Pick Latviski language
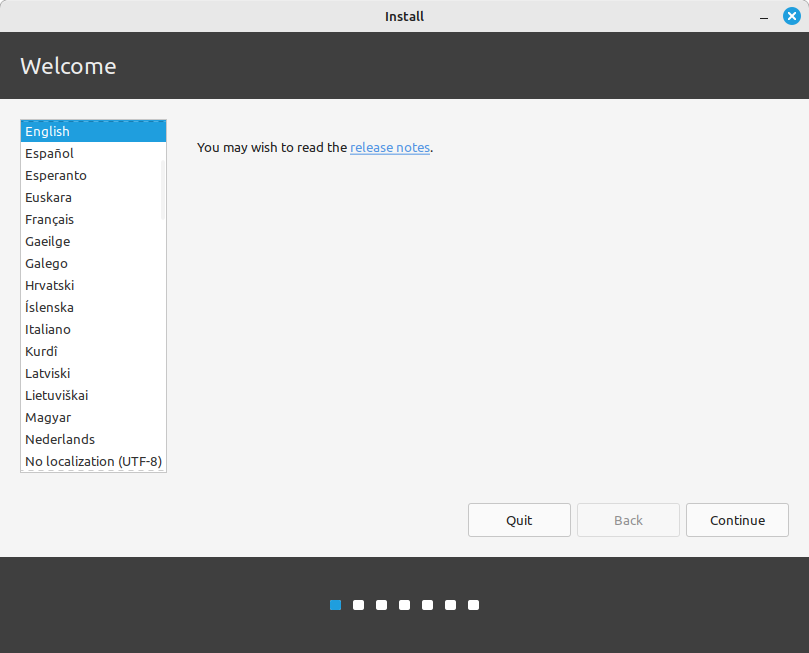Viewport: 809px width, 653px height. coord(93,373)
